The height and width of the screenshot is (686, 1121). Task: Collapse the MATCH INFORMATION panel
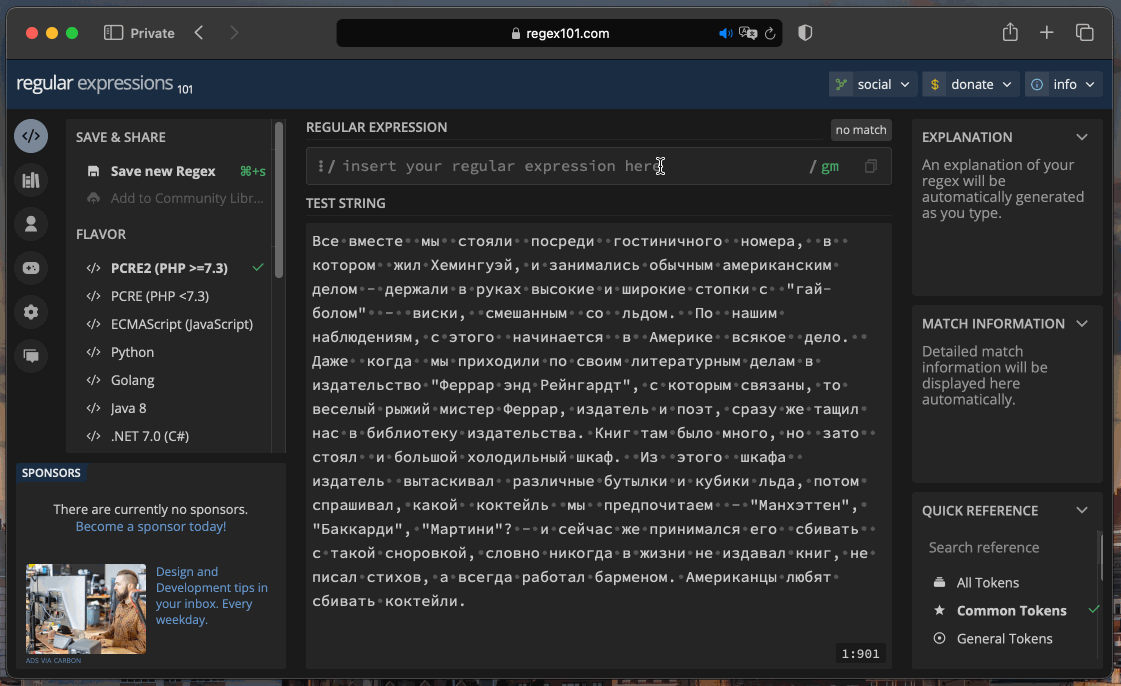1082,323
